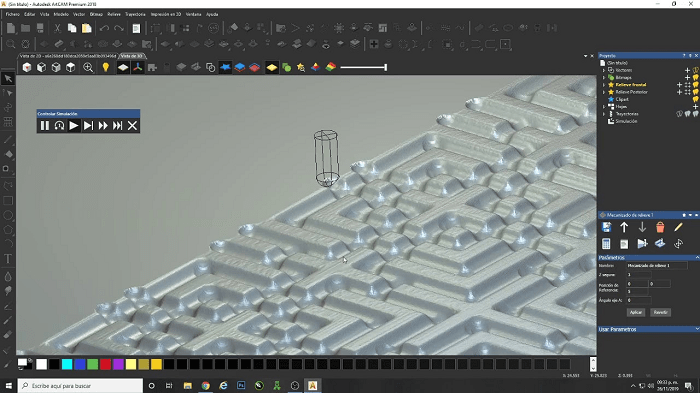Add a new sheet in Hojas row

point(695,107)
